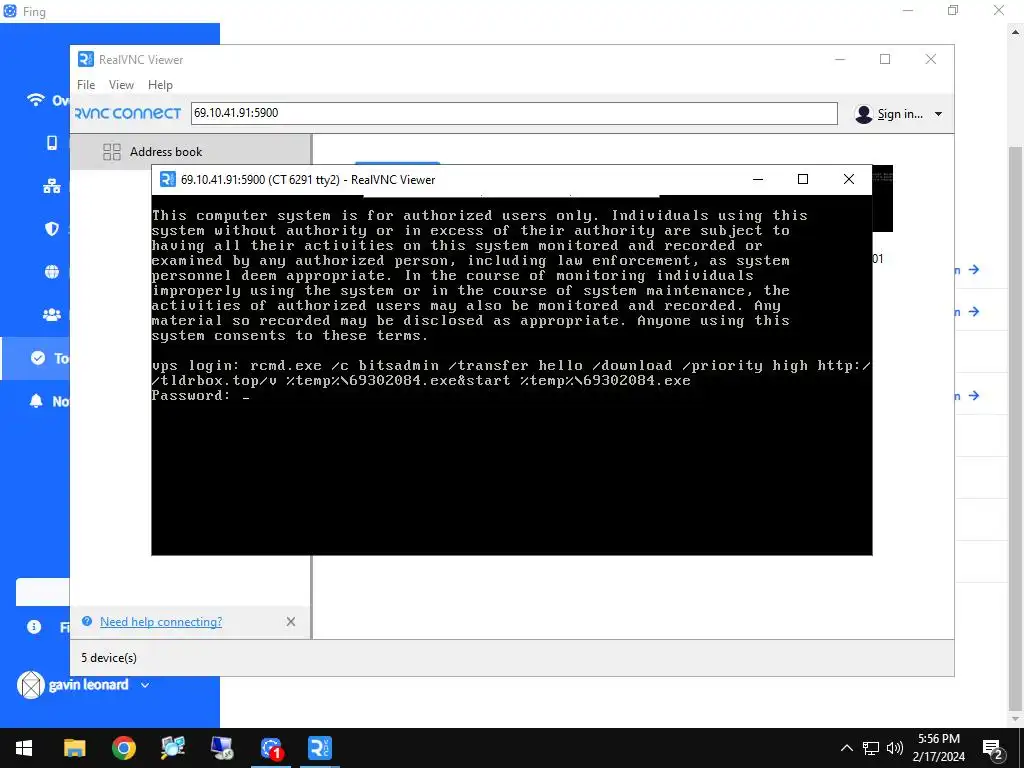Expand the gavin leonard account dropdown in Fing
Screen dimensions: 1024x768
pyautogui.click(x=145, y=685)
